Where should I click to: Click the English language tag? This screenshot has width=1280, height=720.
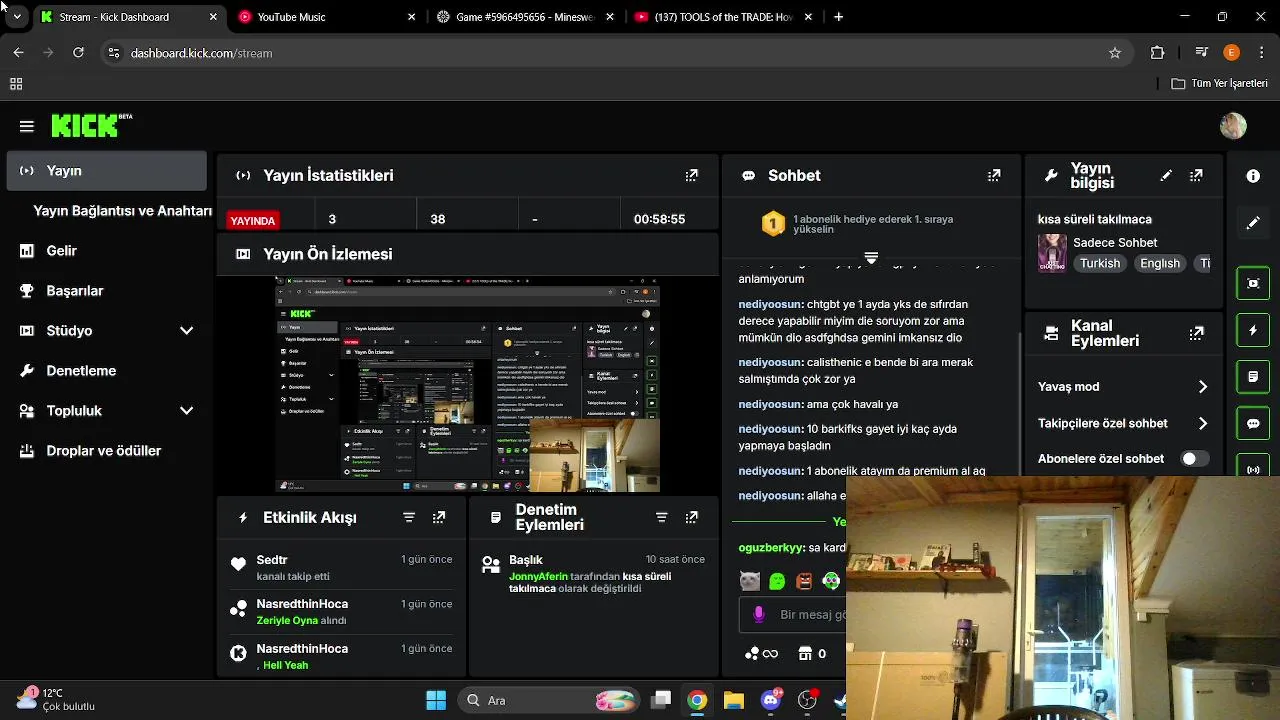point(1160,264)
